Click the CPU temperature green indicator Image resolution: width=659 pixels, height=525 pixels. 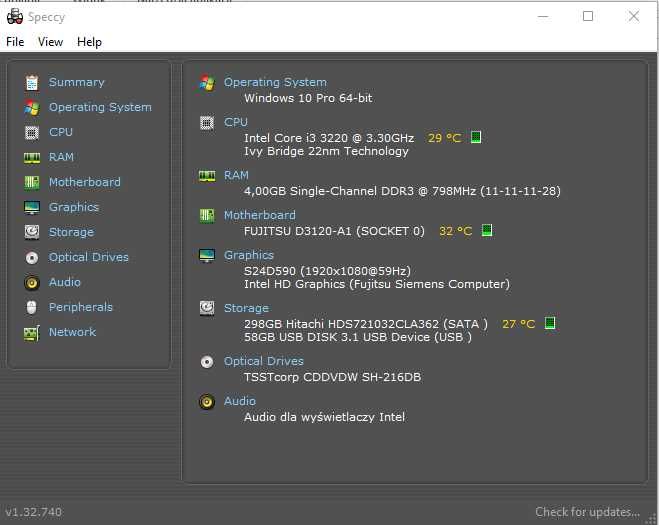(x=476, y=137)
